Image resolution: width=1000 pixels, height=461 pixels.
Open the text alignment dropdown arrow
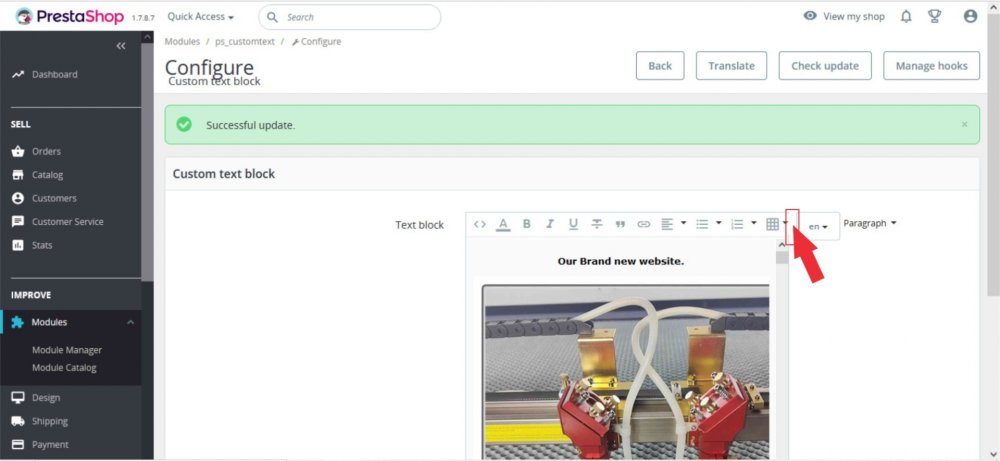tap(684, 223)
